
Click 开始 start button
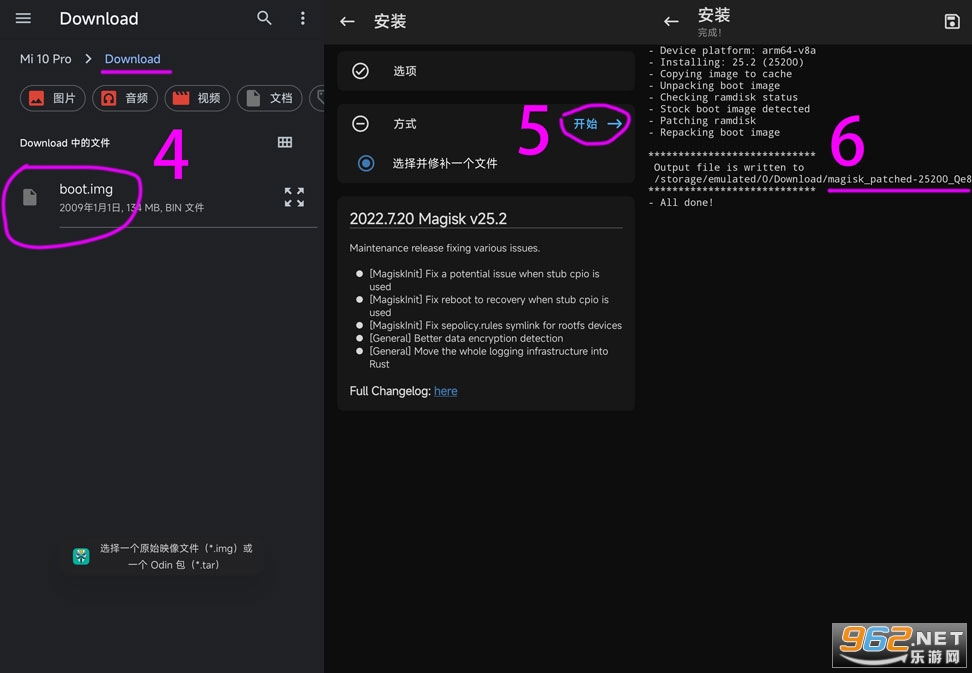[x=597, y=124]
